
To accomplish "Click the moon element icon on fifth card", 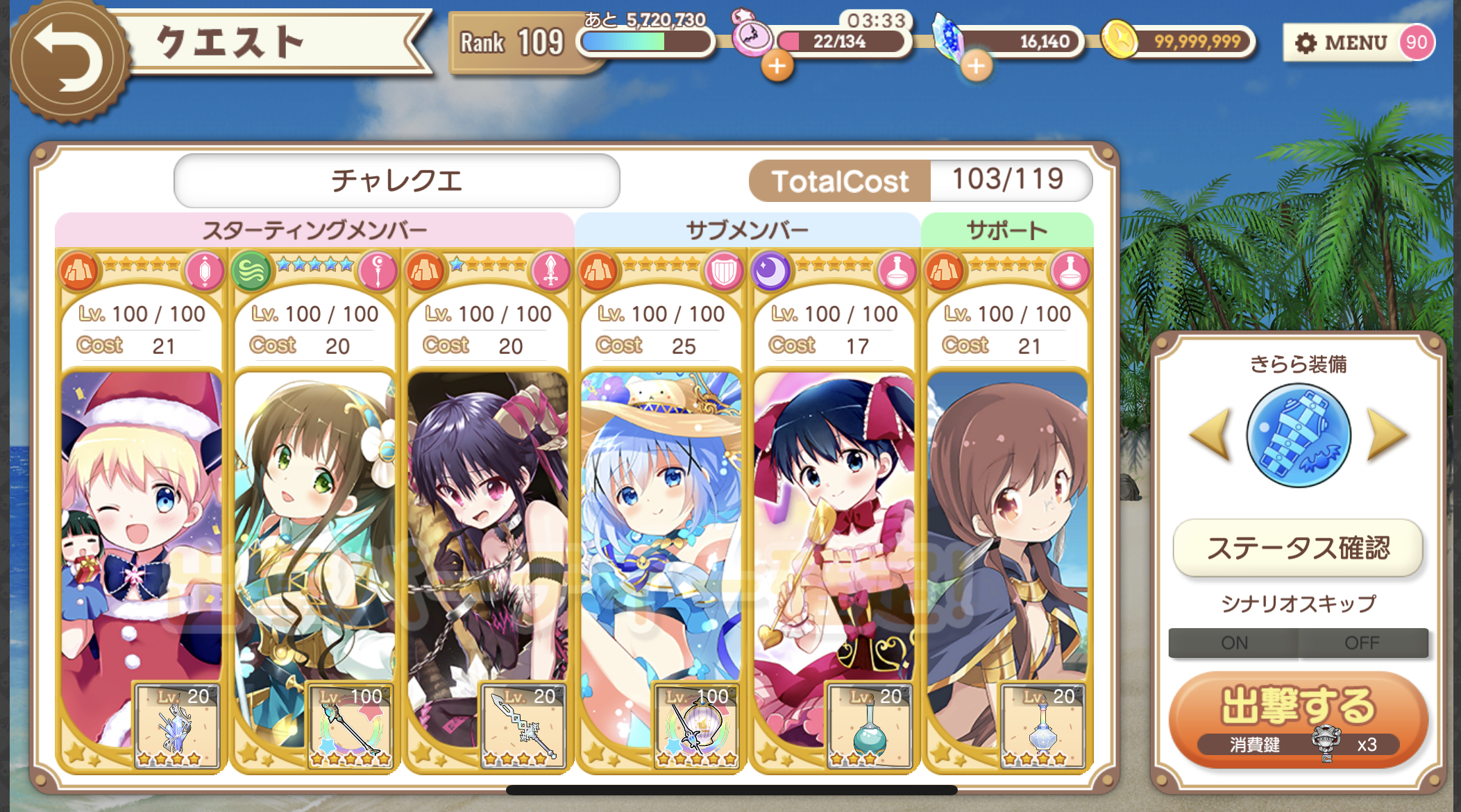I will 770,271.
